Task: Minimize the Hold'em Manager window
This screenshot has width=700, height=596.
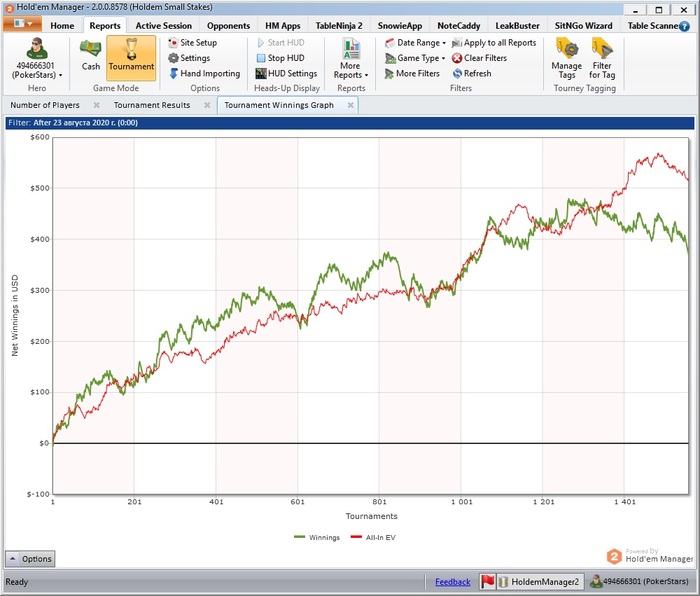Action: point(635,9)
